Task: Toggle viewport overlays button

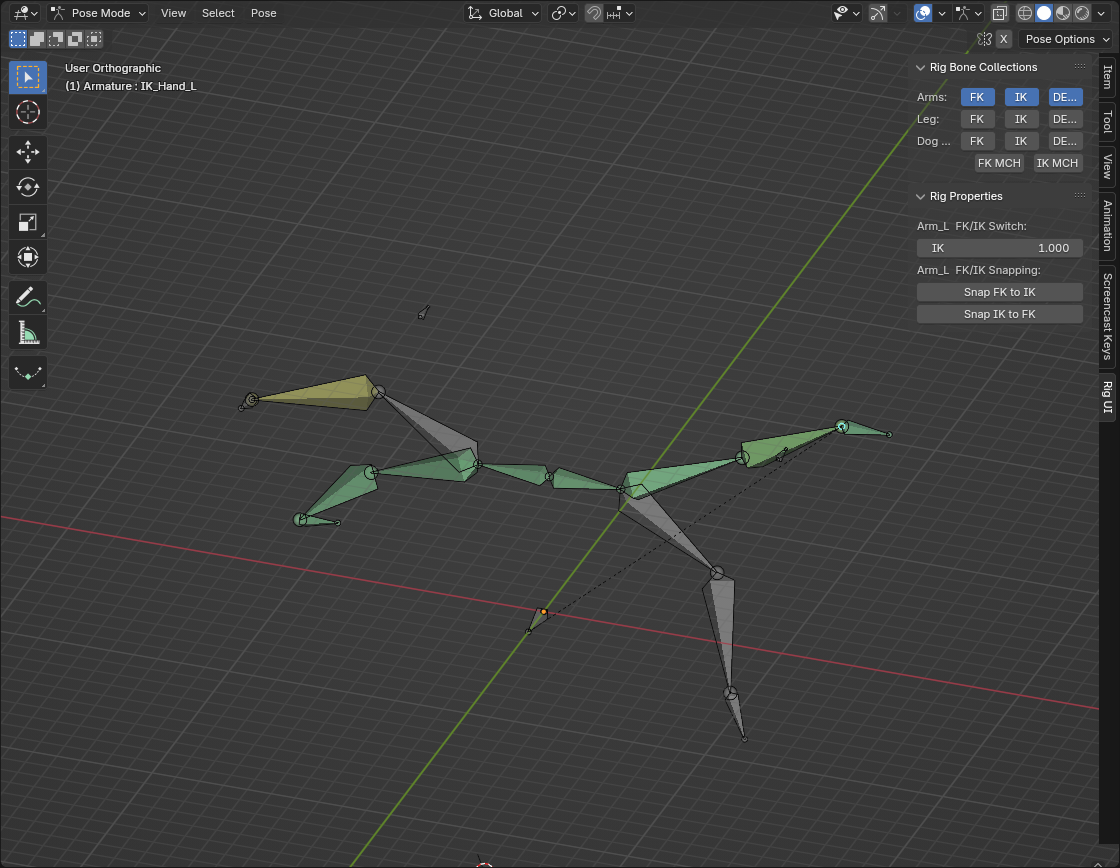Action: pyautogui.click(x=923, y=13)
